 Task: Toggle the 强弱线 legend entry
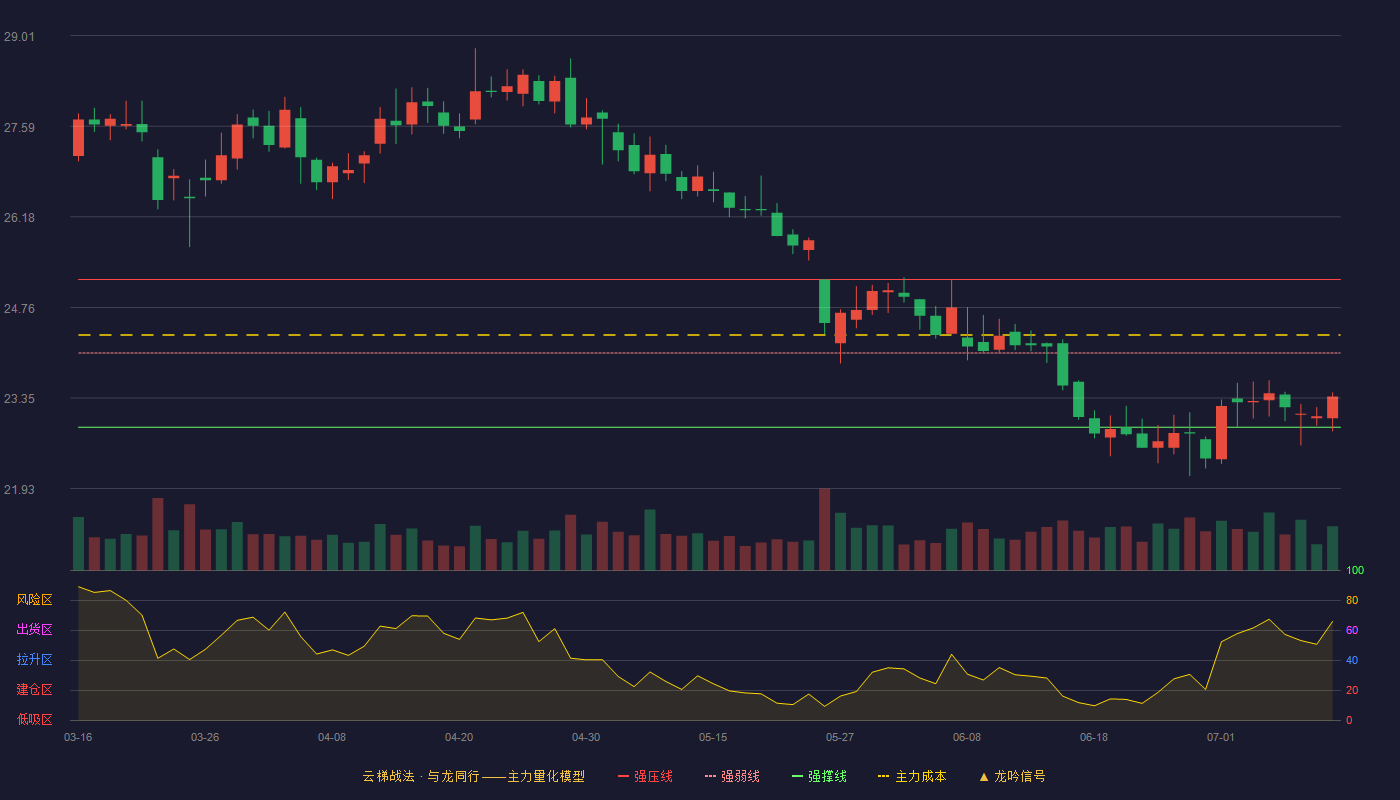[x=732, y=776]
